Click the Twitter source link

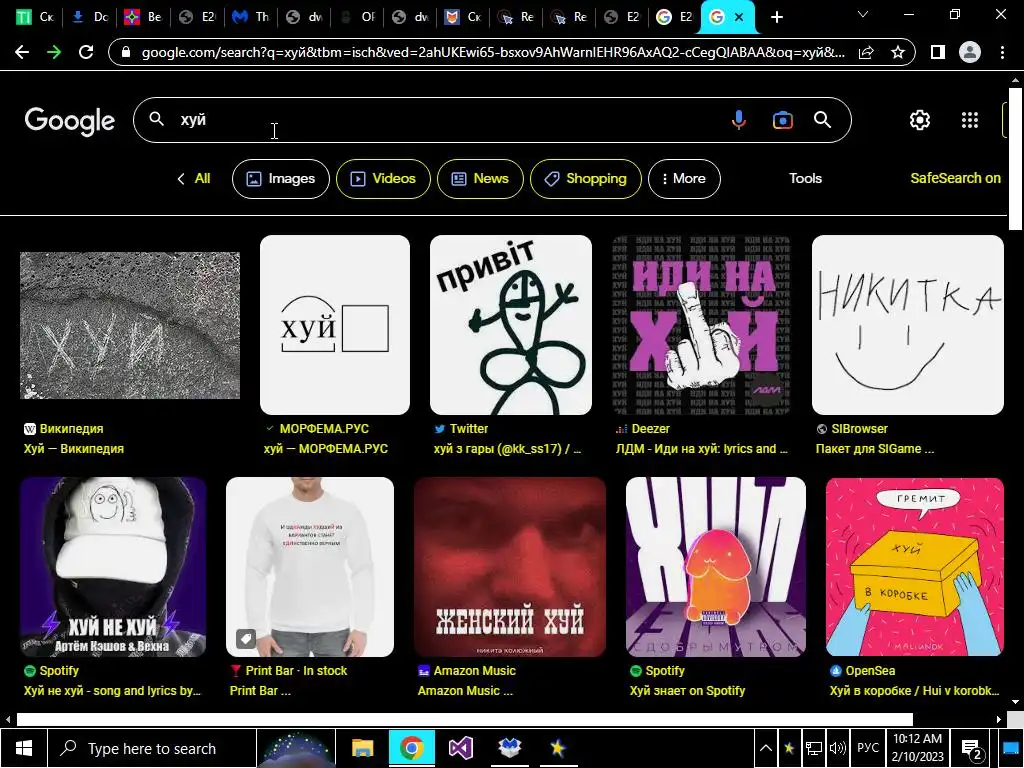[468, 429]
